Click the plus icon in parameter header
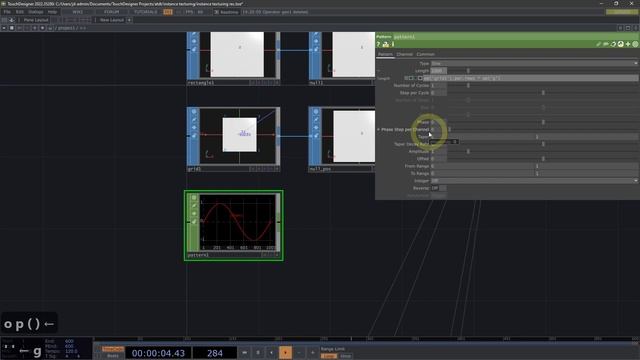640x360 pixels. coord(628,44)
